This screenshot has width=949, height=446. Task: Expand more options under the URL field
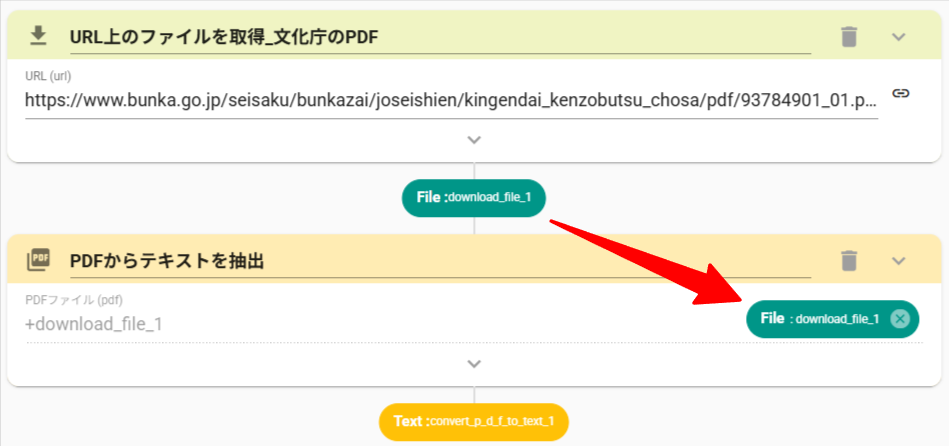[474, 140]
